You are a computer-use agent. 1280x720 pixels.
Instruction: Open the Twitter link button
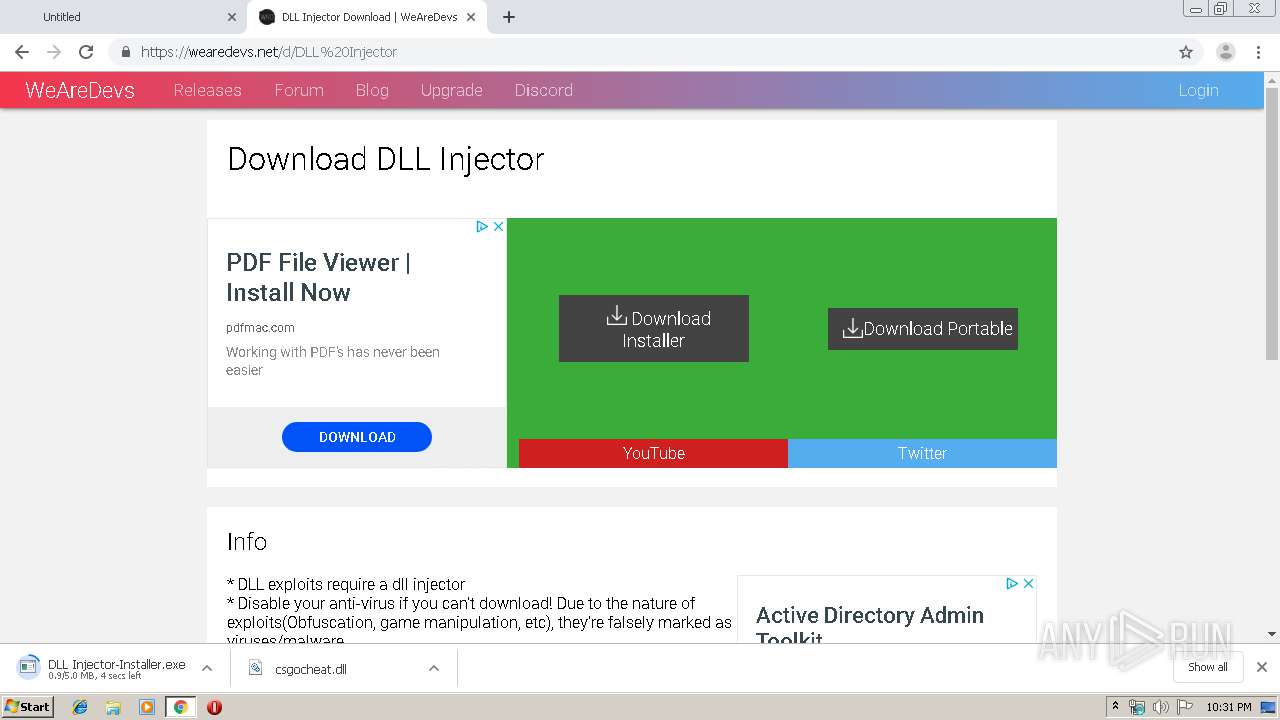click(x=922, y=453)
